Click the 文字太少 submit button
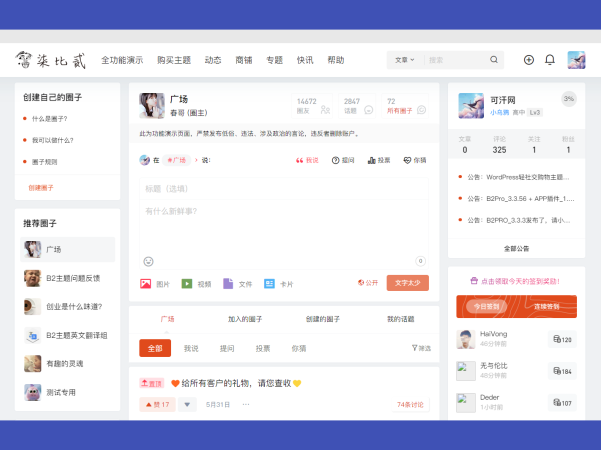Screen dimensions: 601x450 pos(407,283)
